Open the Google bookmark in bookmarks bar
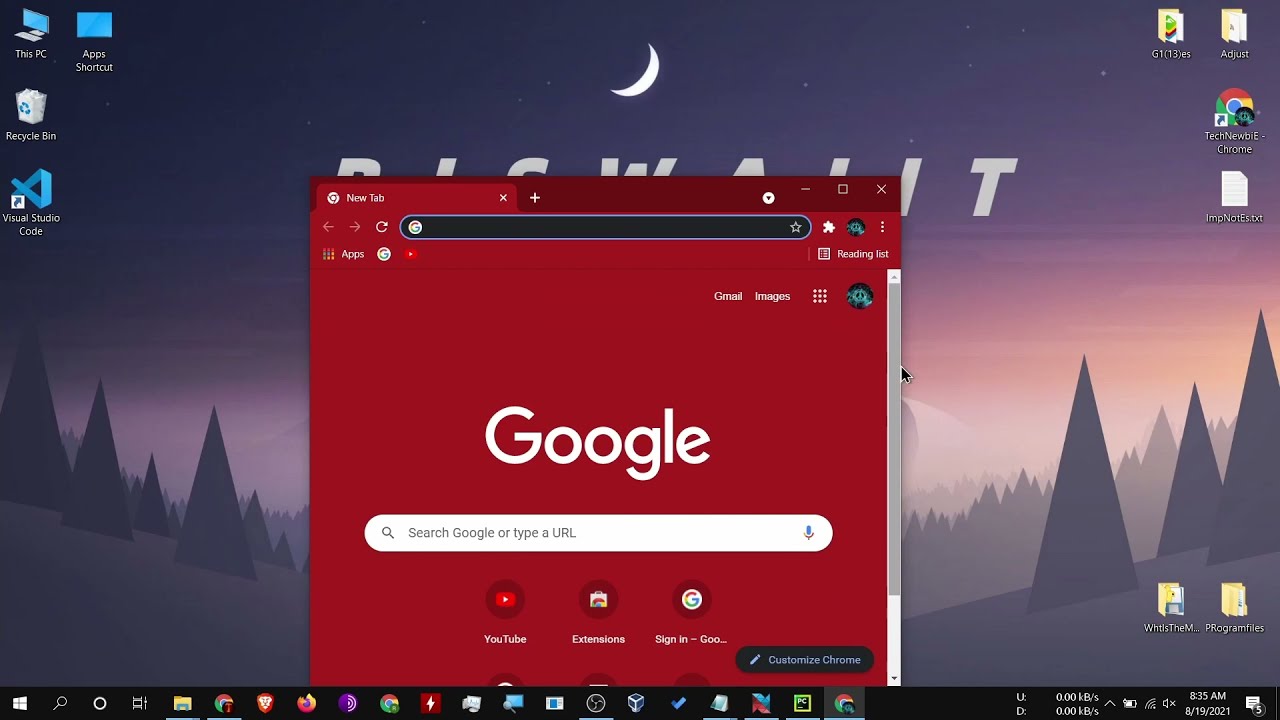1280x720 pixels. 384,254
